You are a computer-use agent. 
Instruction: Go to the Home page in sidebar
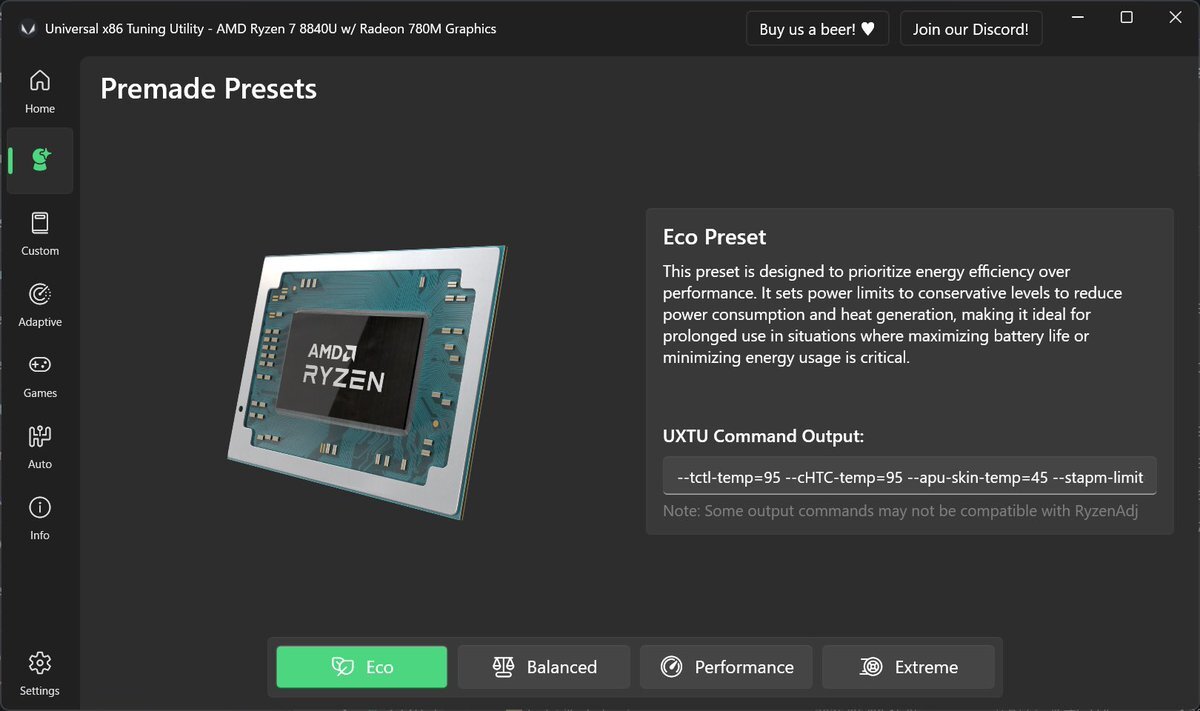point(40,91)
